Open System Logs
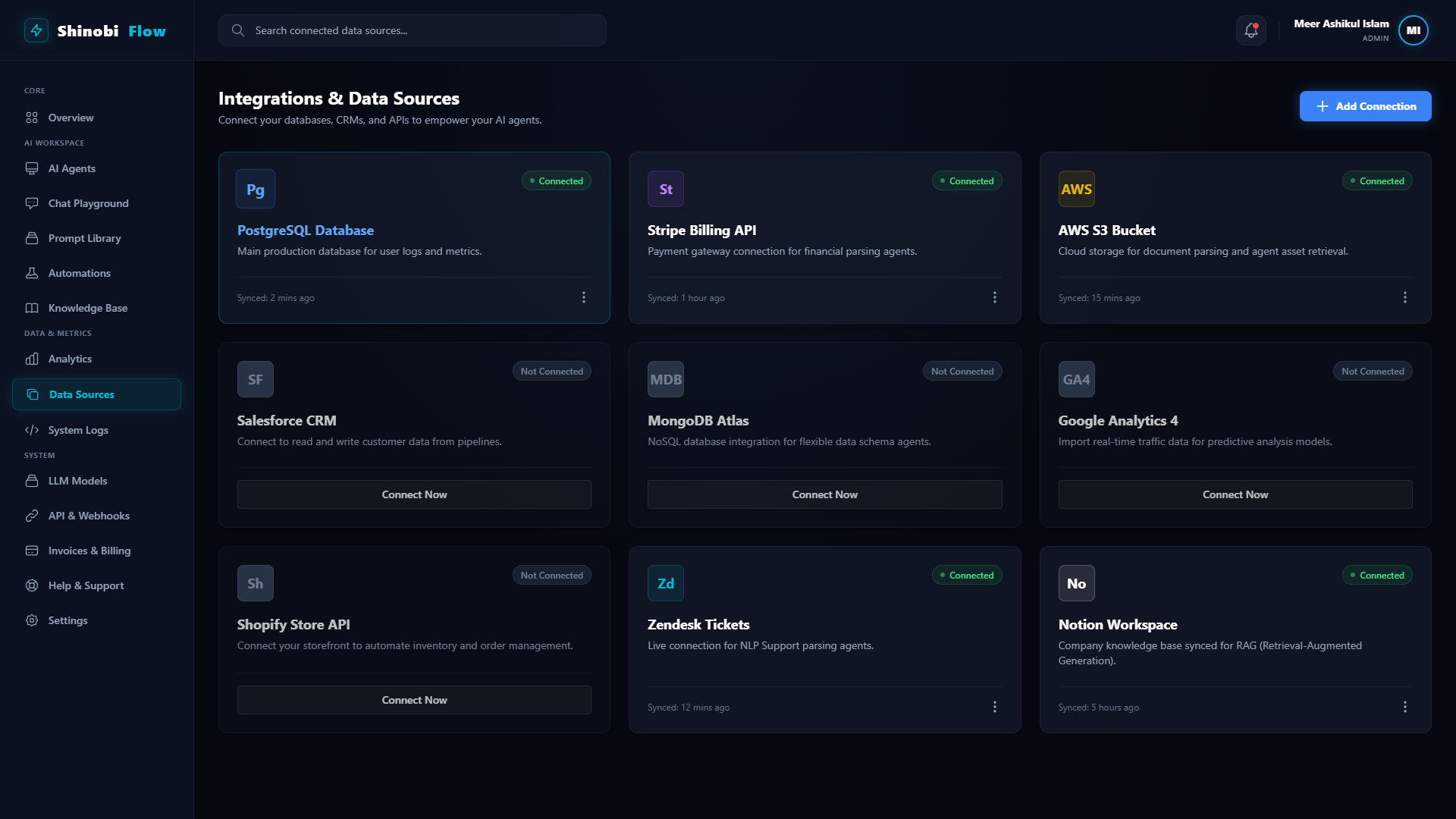1456x819 pixels. [x=96, y=430]
